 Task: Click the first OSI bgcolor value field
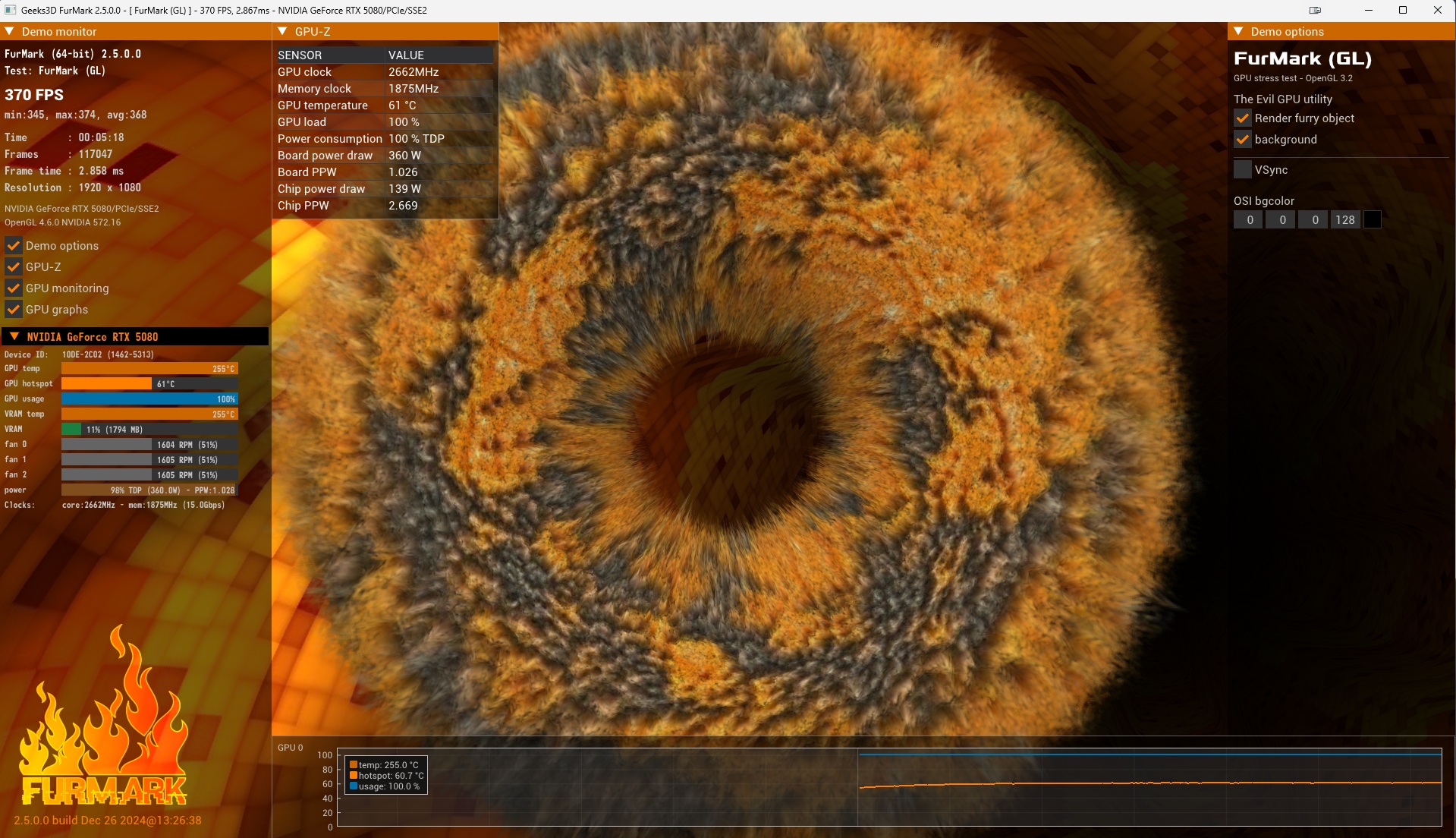point(1248,219)
